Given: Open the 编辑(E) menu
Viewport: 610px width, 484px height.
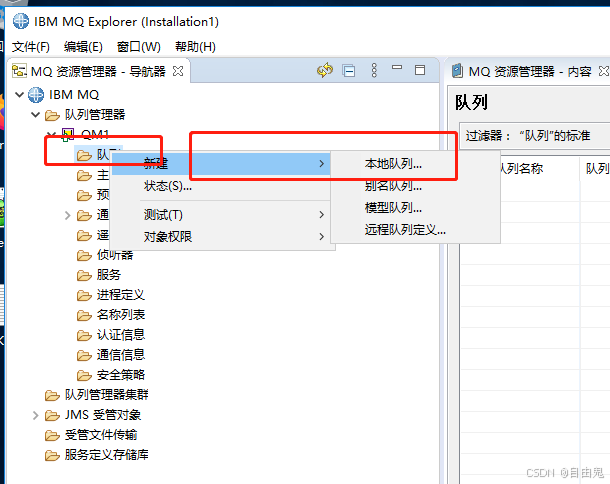Looking at the screenshot, I should pyautogui.click(x=83, y=47).
